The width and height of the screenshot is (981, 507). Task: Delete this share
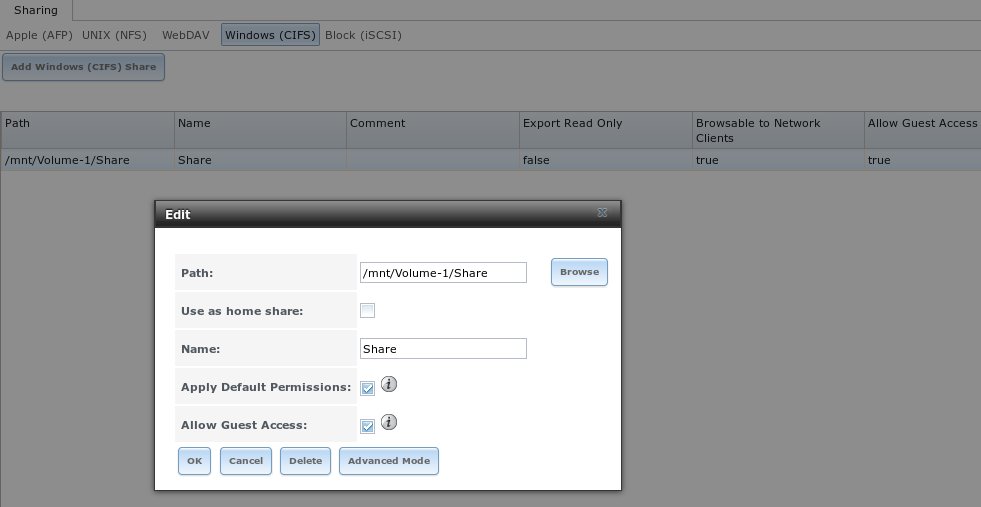click(x=305, y=461)
